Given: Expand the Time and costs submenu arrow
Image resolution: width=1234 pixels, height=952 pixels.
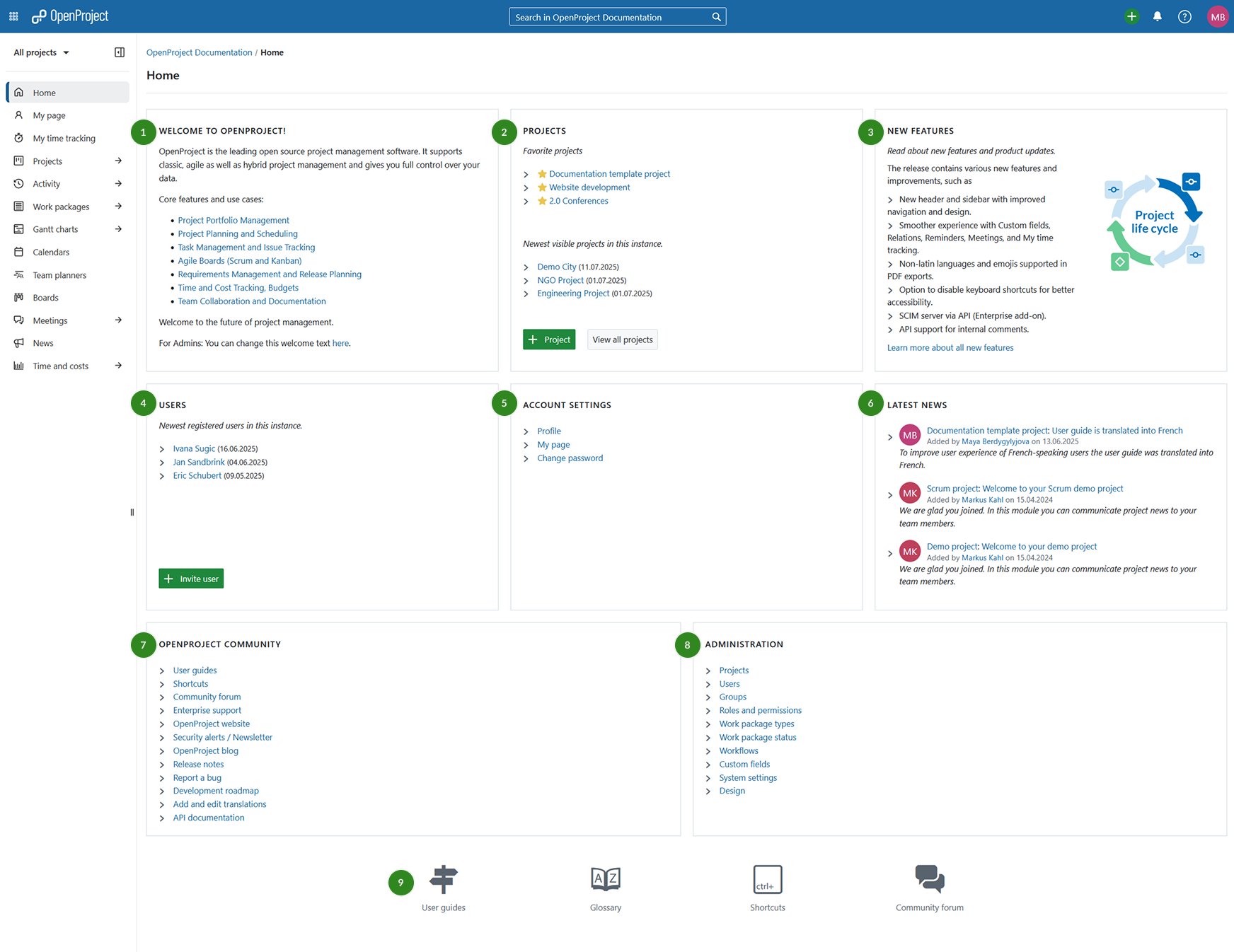Looking at the screenshot, I should [118, 366].
